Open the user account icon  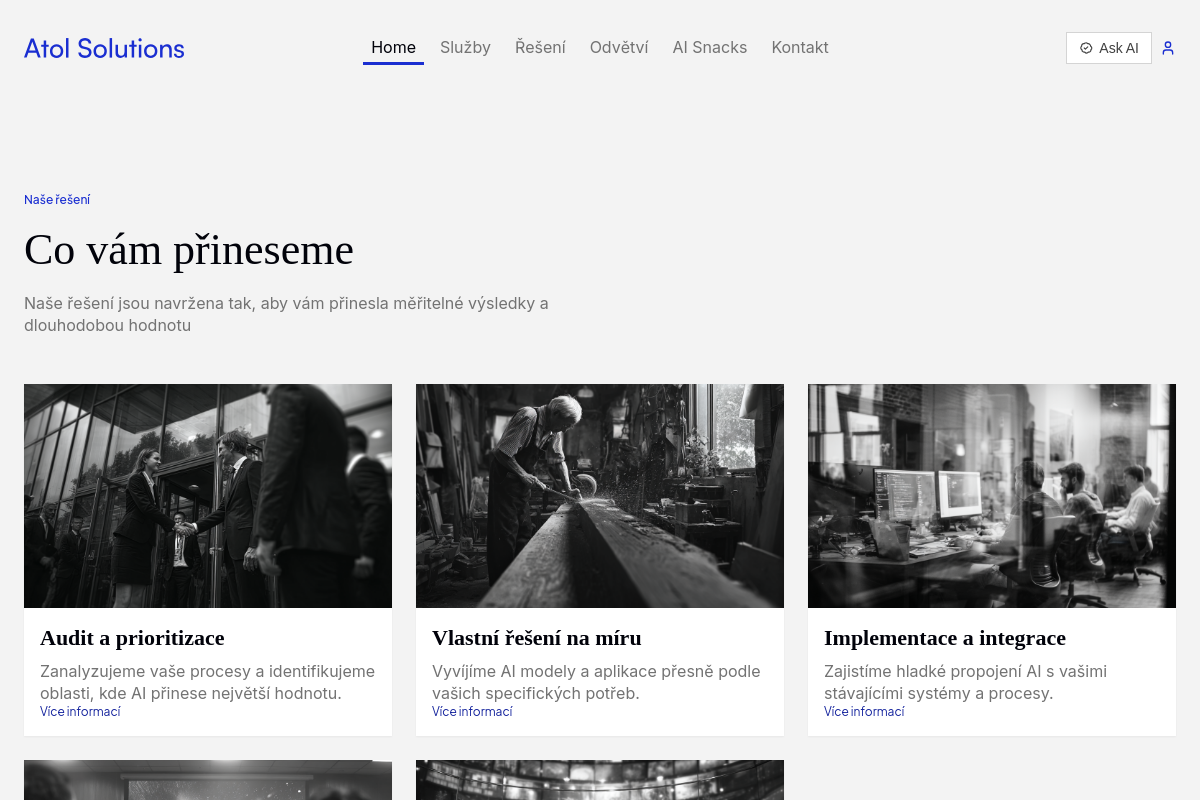click(x=1168, y=48)
